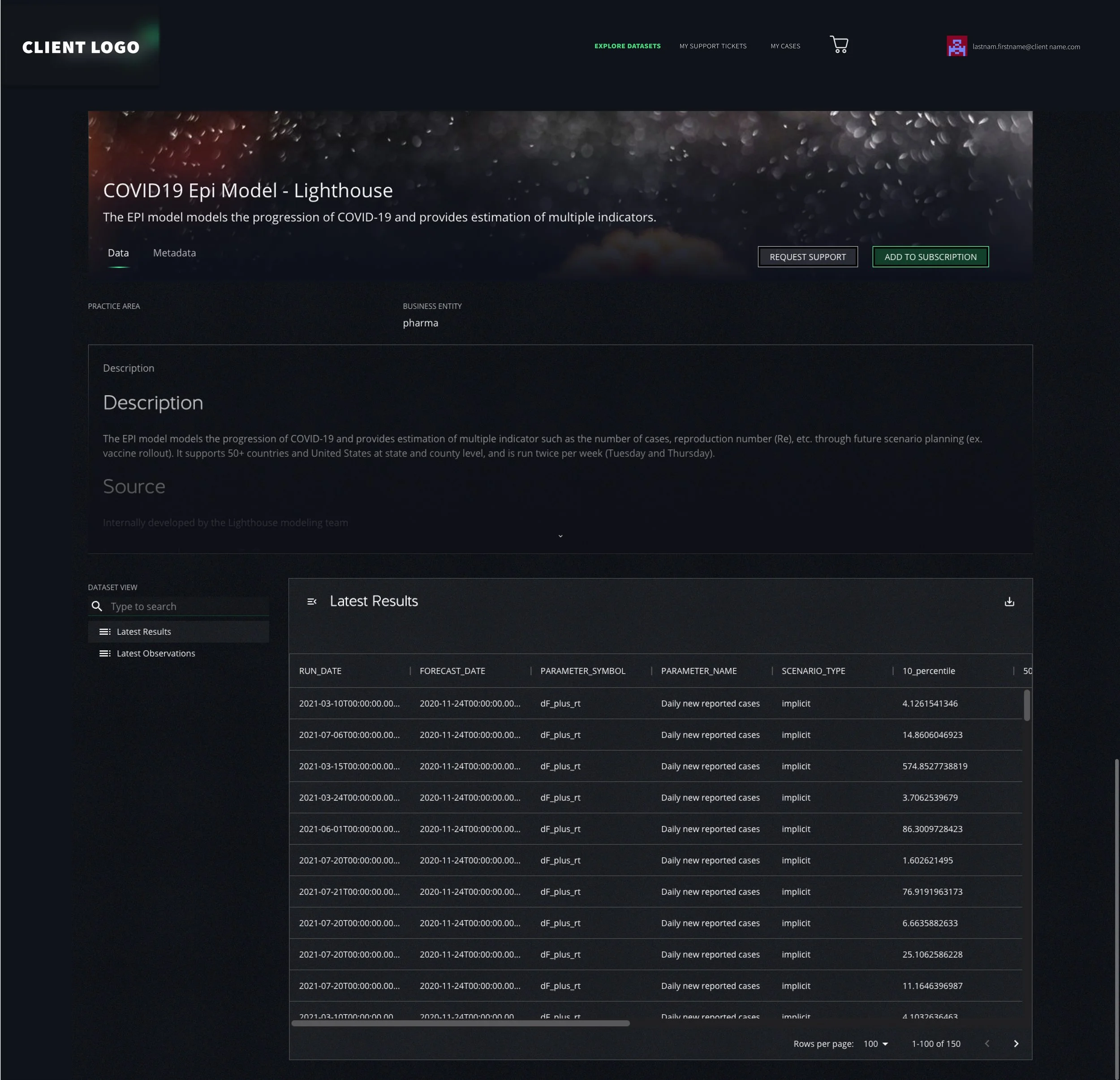1120x1080 pixels.
Task: Click the table horizontal scrollbar
Action: coord(460,1024)
